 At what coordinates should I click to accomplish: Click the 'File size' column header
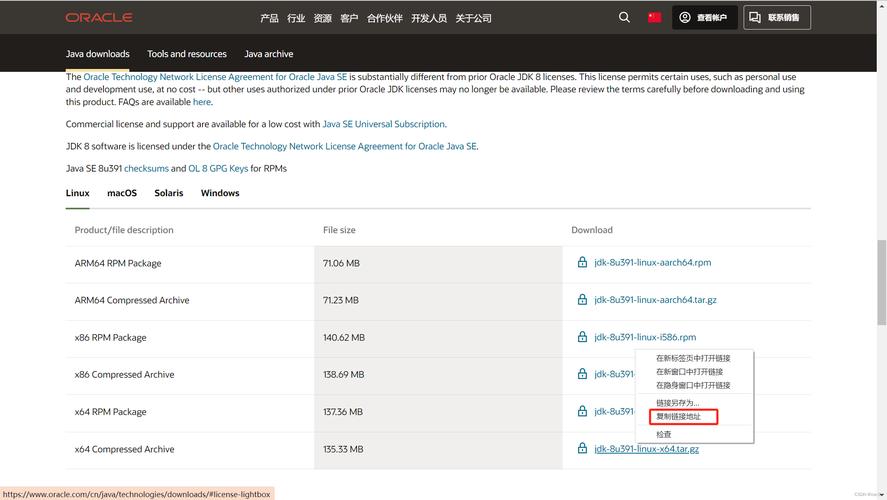coord(339,230)
